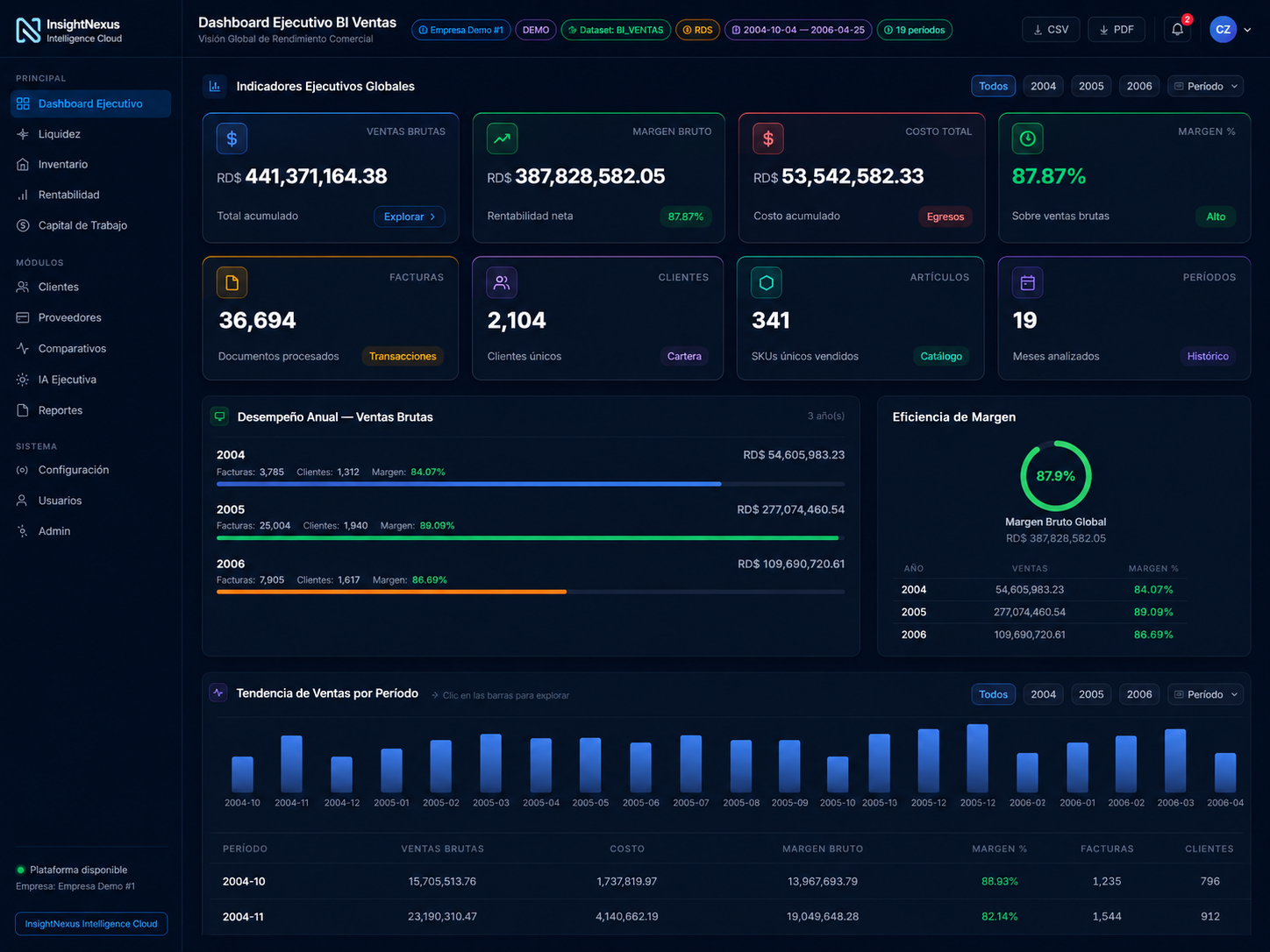Screen dimensions: 1270x952
Task: Open the CZ user account menu
Action: tap(1230, 29)
